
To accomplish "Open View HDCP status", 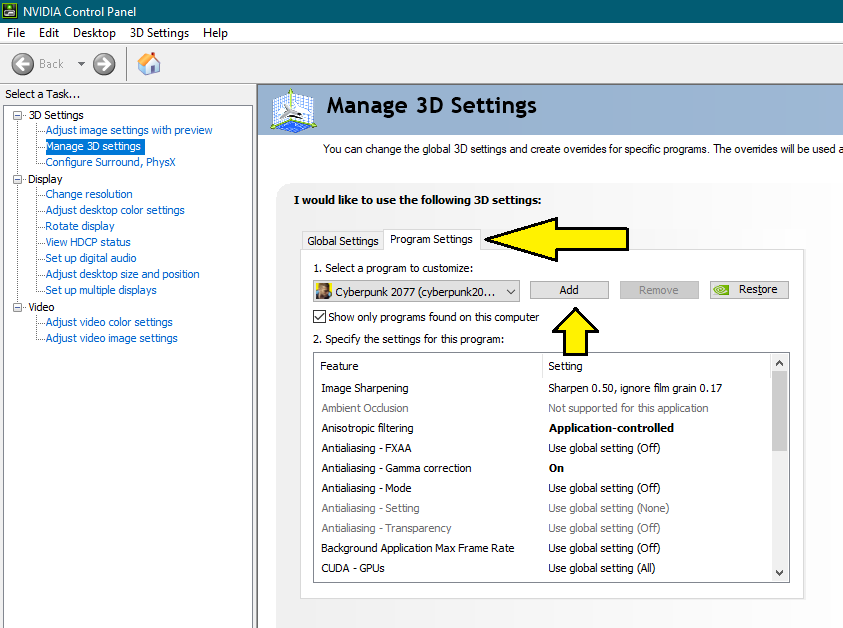I will pos(88,242).
